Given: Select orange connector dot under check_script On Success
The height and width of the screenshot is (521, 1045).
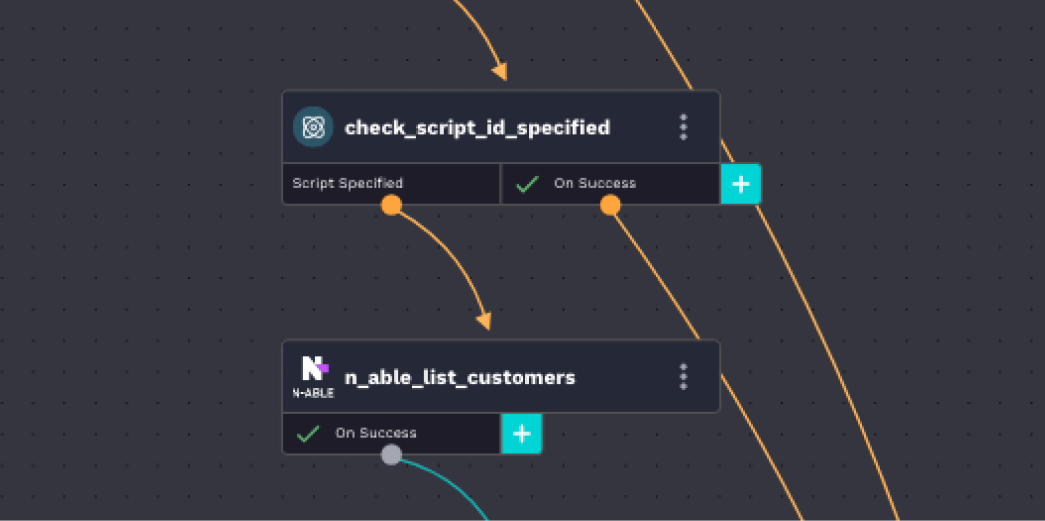Looking at the screenshot, I should pos(610,205).
